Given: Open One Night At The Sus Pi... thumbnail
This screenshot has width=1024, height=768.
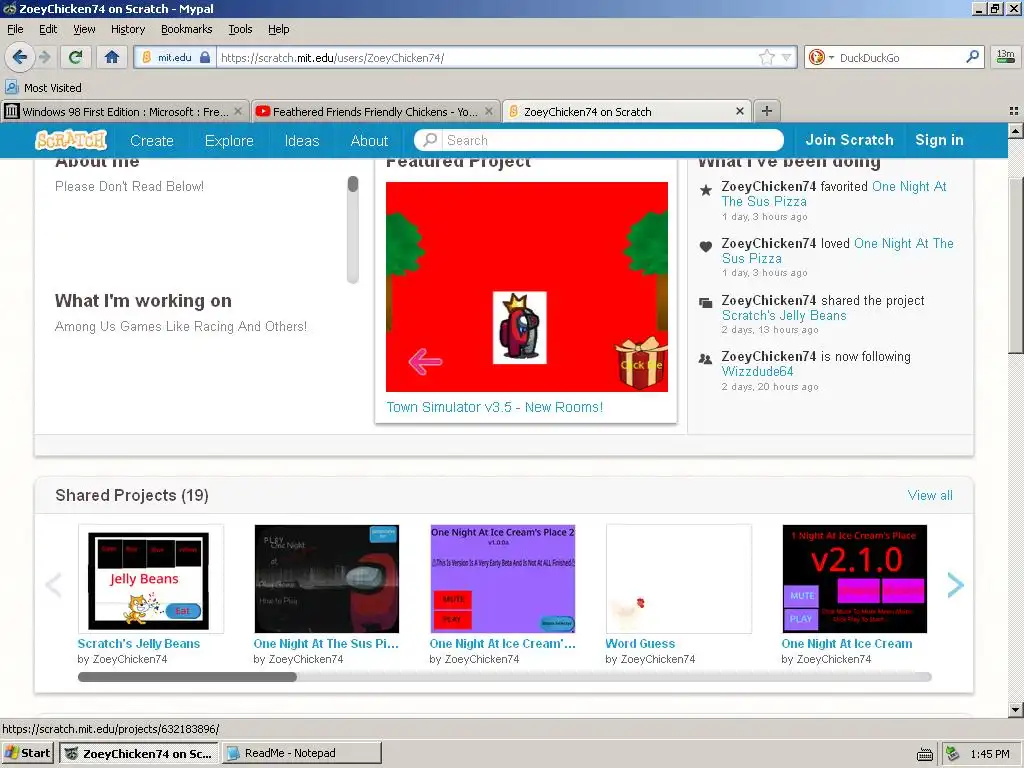Looking at the screenshot, I should click(x=327, y=579).
